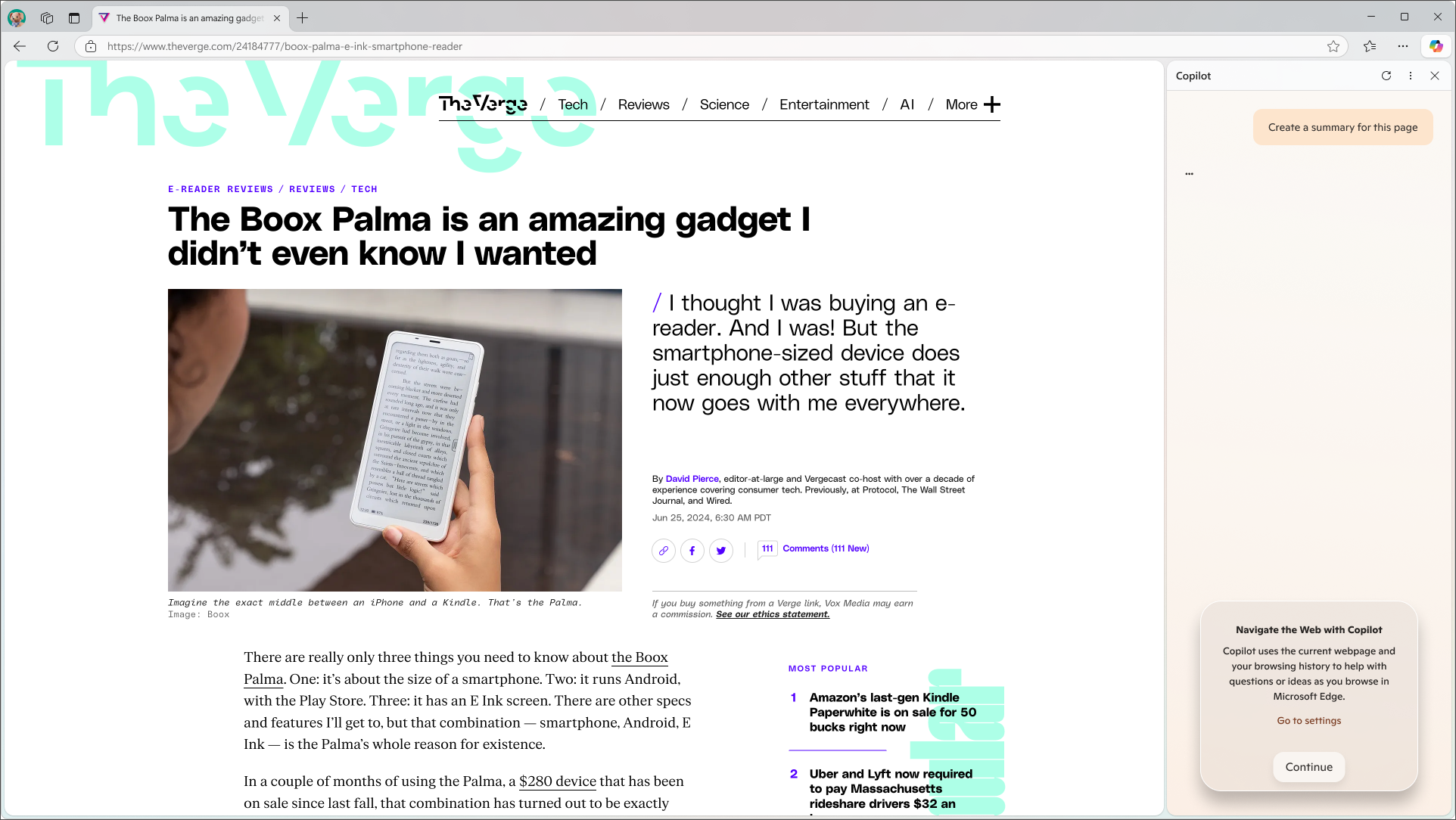
Task: Click See our ethics statement link
Action: (x=773, y=613)
